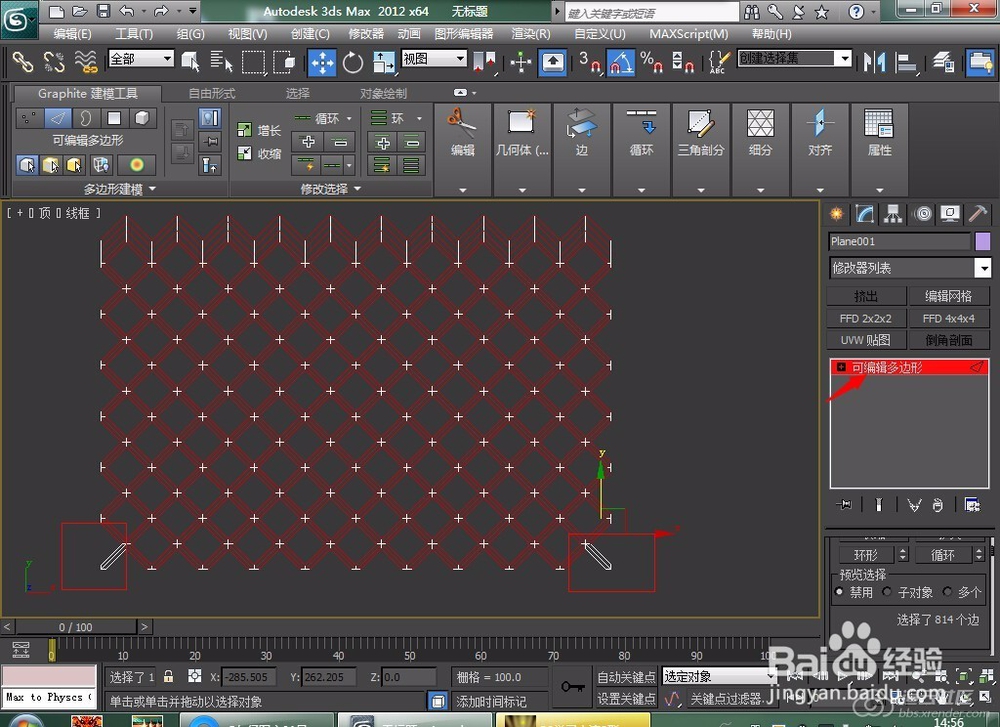This screenshot has height=727, width=1000.
Task: Click the 挤出 modifier button
Action: [866, 296]
